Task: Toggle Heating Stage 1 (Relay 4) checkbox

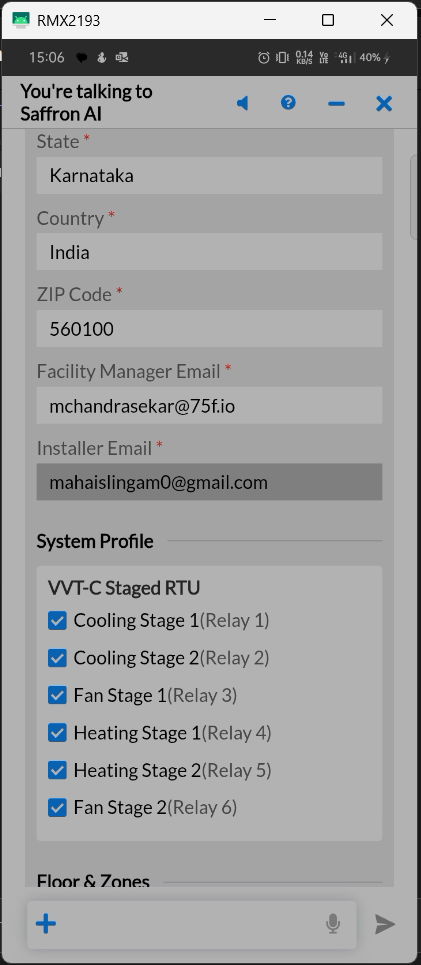Action: click(57, 733)
